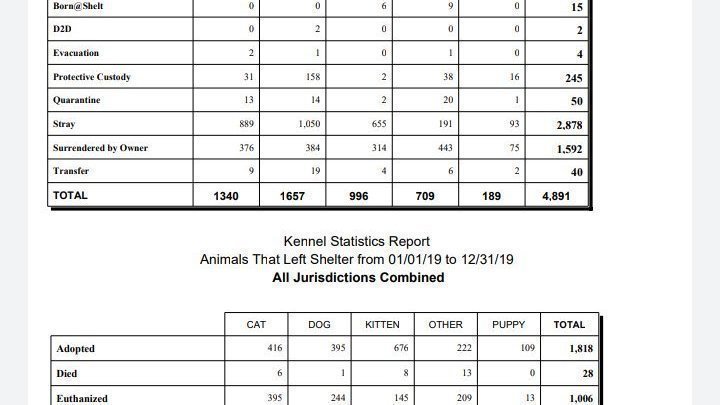Viewport: 720px width, 405px height.
Task: Select the intake grand total 4,891
Action: pyautogui.click(x=556, y=196)
